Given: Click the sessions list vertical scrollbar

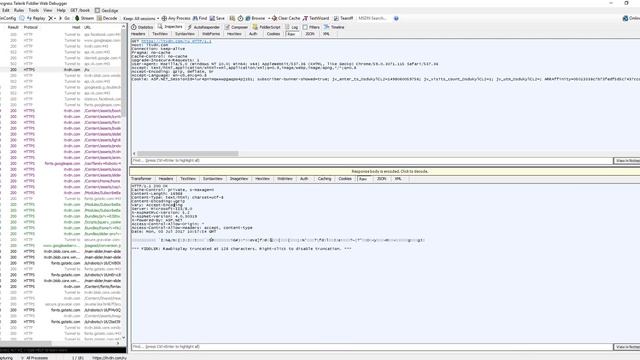Looking at the screenshot, I should [x=124, y=73].
